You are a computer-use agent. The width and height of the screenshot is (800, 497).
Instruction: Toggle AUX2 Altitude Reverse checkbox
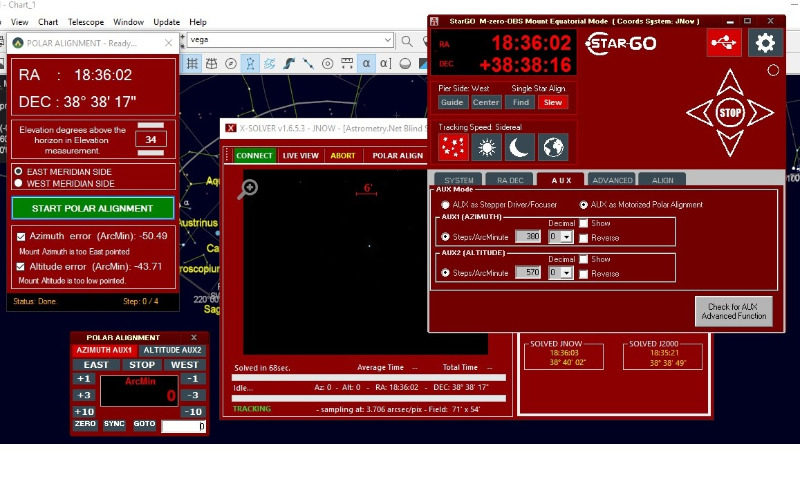click(x=584, y=274)
